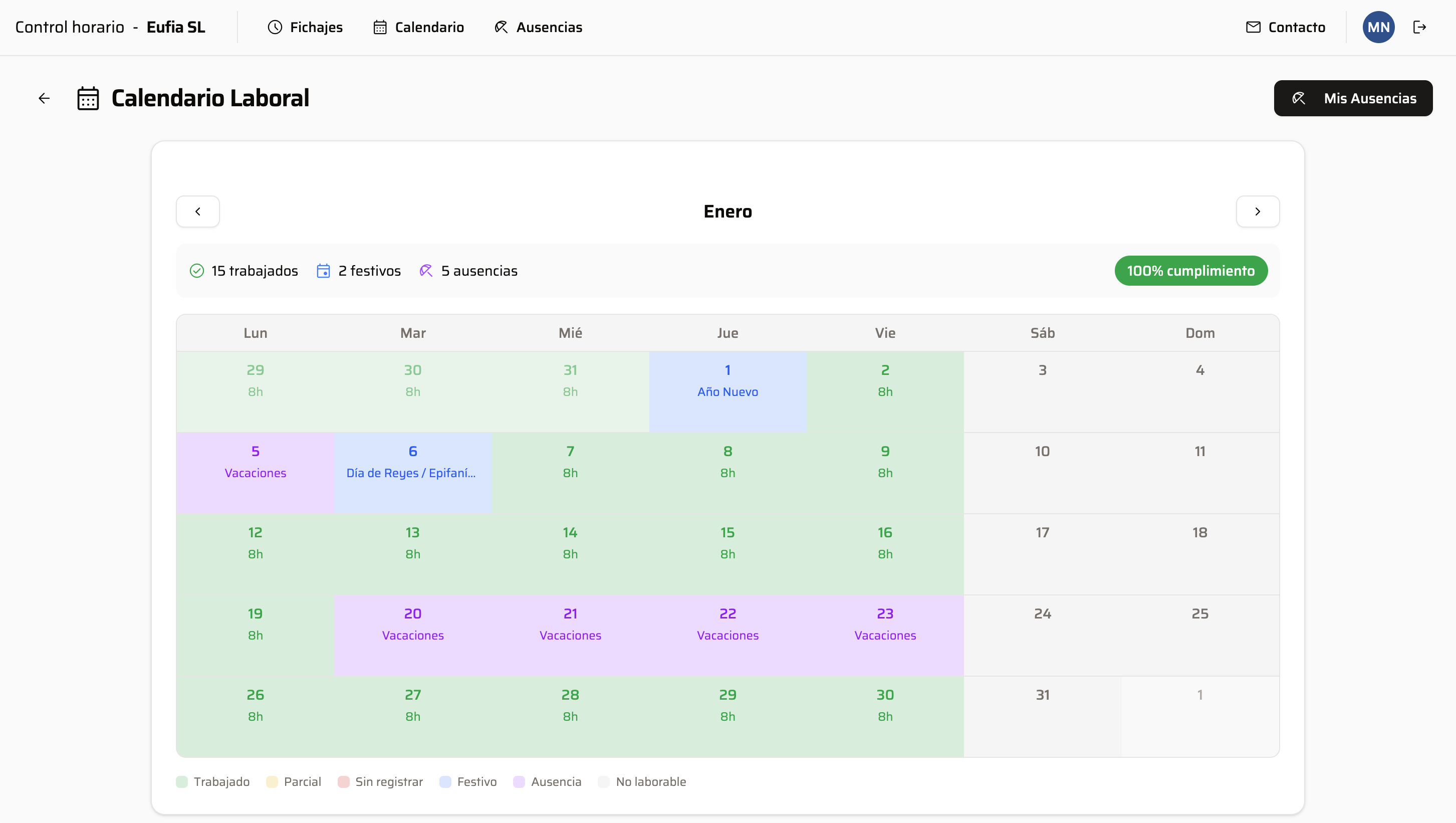Screen dimensions: 1456x823
Task: Click the Parcial legend yellow swatch
Action: (x=272, y=782)
